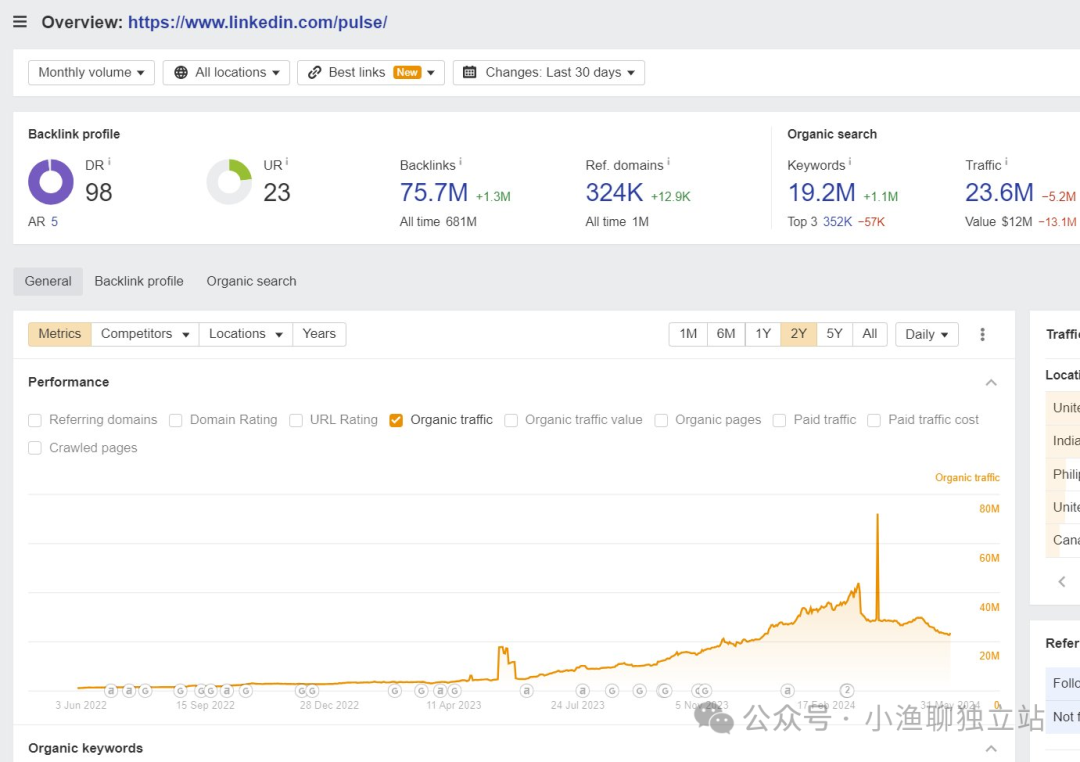Enable the URL Rating checkbox
The image size is (1080, 762).
tap(296, 420)
